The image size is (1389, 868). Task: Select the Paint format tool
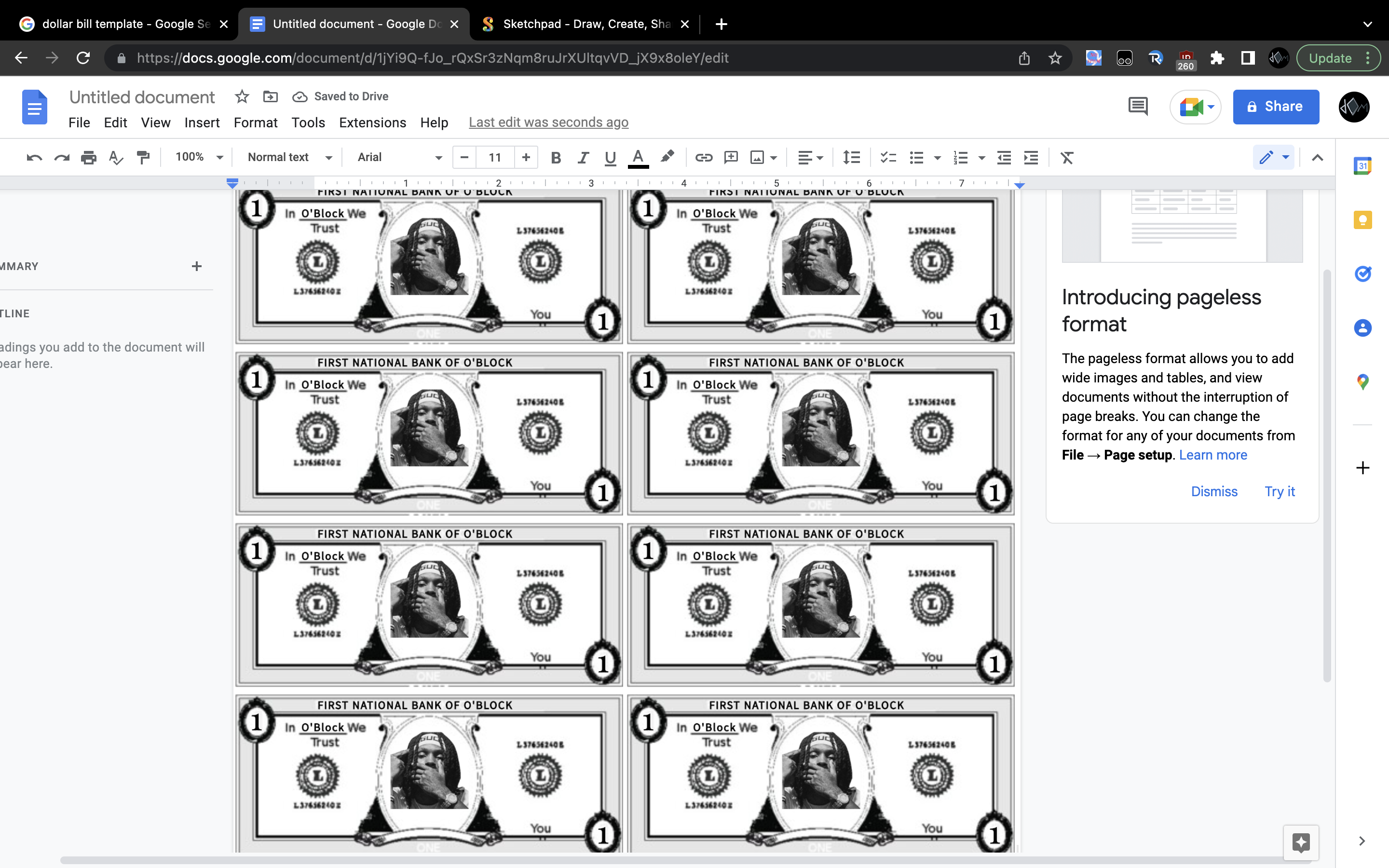[144, 157]
